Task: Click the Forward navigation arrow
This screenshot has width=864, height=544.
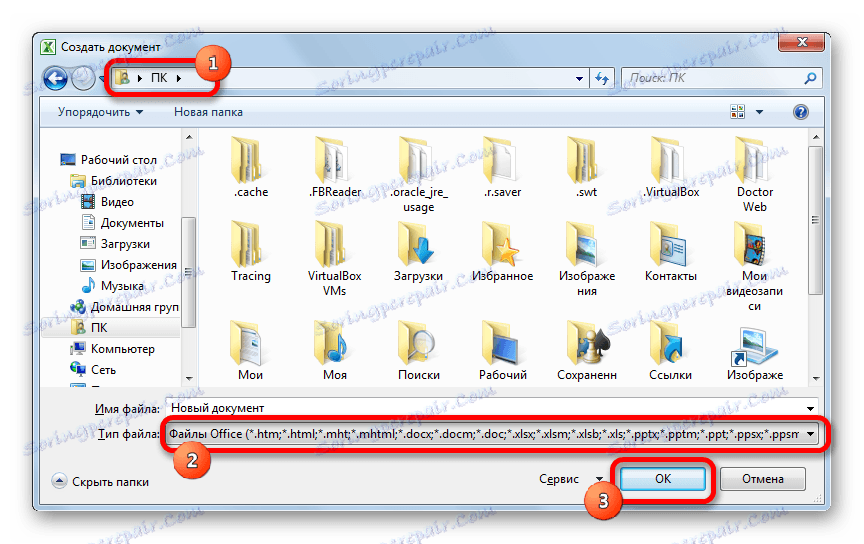Action: (83, 78)
